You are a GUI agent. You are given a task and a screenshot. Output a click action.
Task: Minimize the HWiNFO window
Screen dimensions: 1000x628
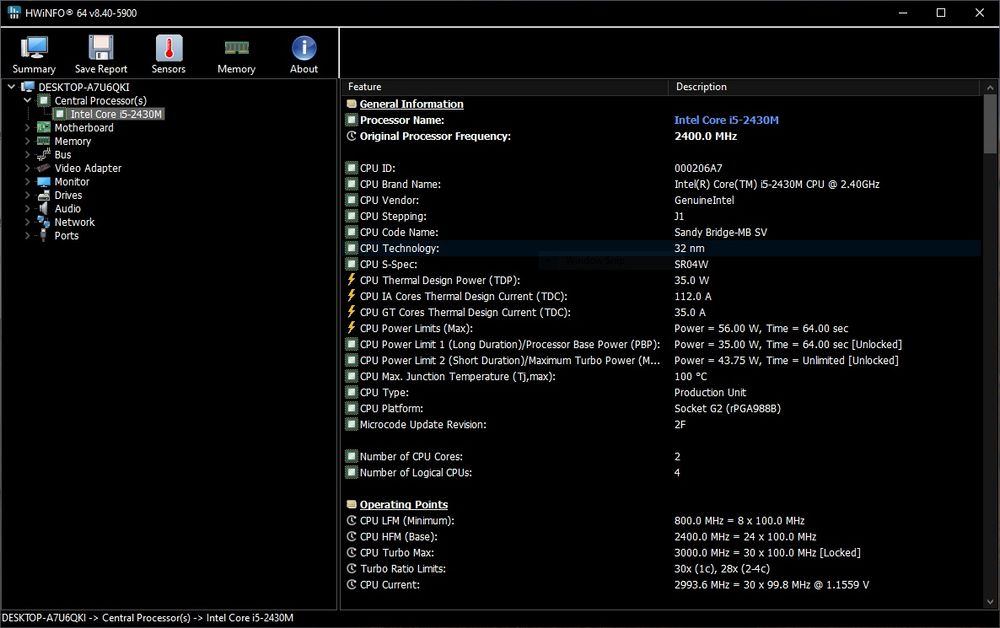tap(902, 13)
